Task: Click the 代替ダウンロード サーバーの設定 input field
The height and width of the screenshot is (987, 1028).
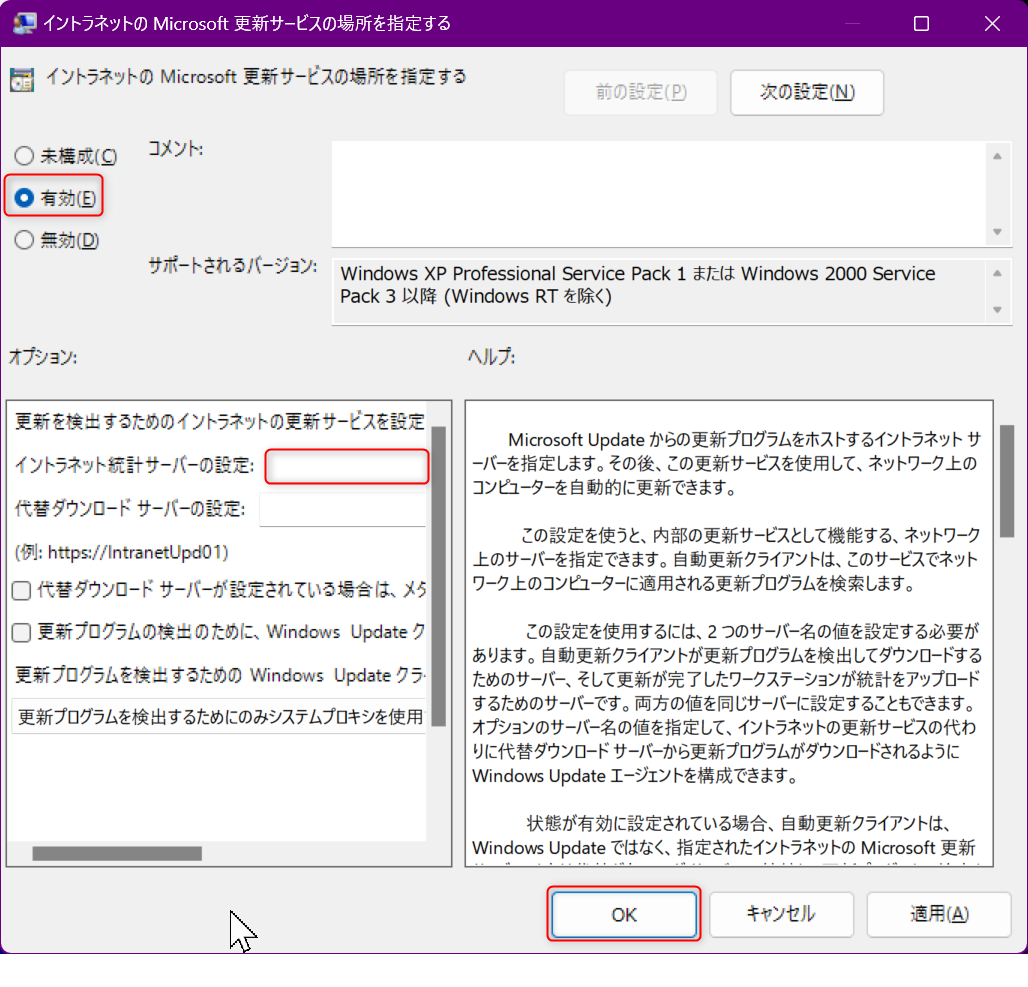Action: [x=343, y=509]
